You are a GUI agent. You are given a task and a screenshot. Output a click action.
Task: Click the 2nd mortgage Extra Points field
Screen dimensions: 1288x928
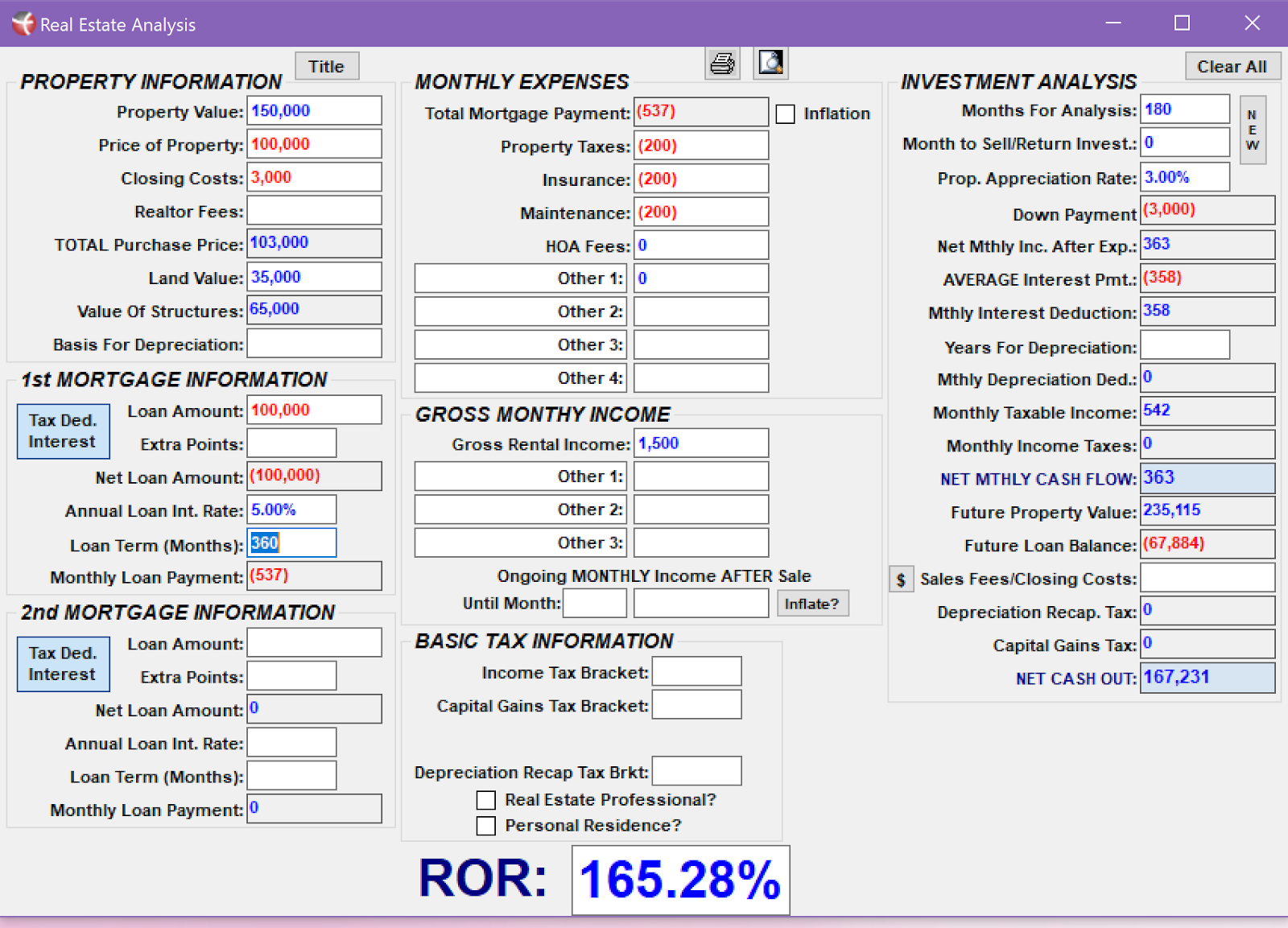click(291, 676)
